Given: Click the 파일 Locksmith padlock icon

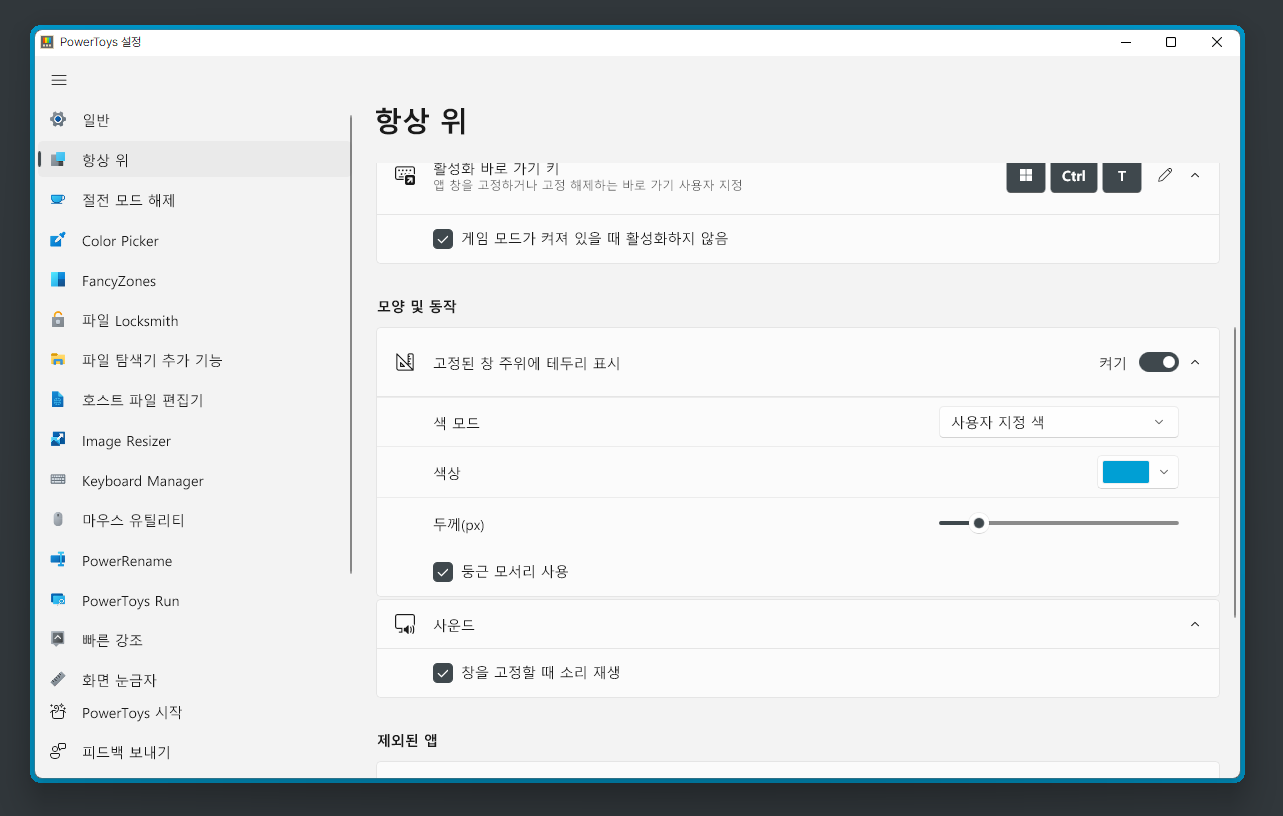Looking at the screenshot, I should 58,320.
